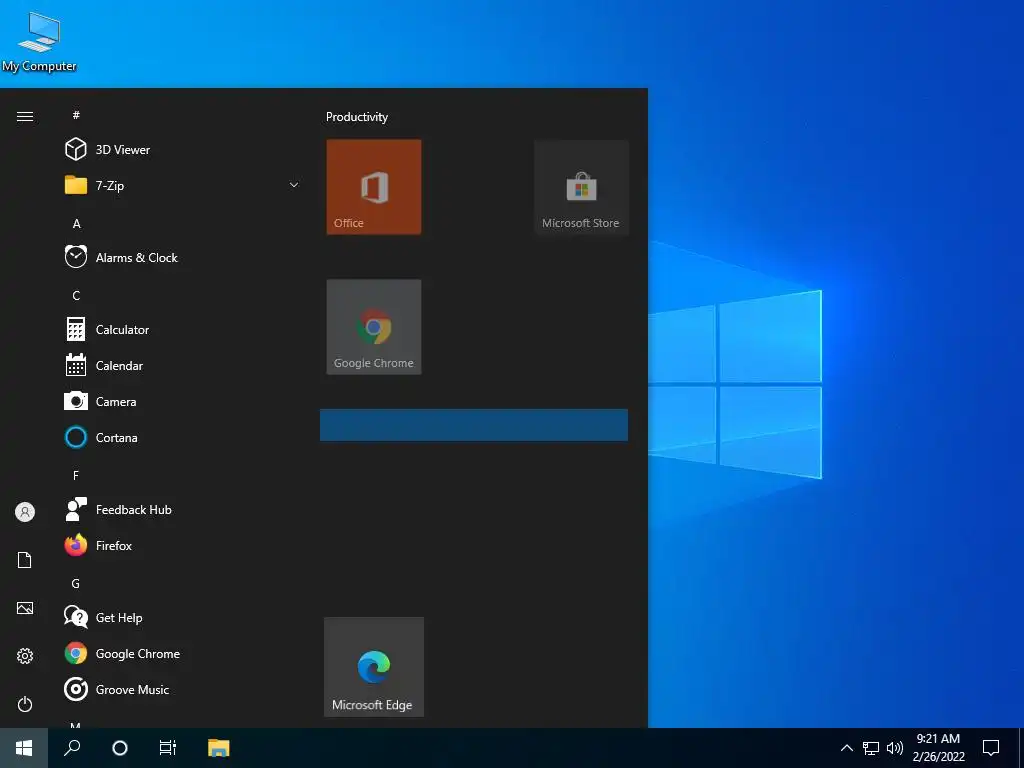Image resolution: width=1024 pixels, height=768 pixels.
Task: Click the Productivity group heading
Action: coord(357,117)
